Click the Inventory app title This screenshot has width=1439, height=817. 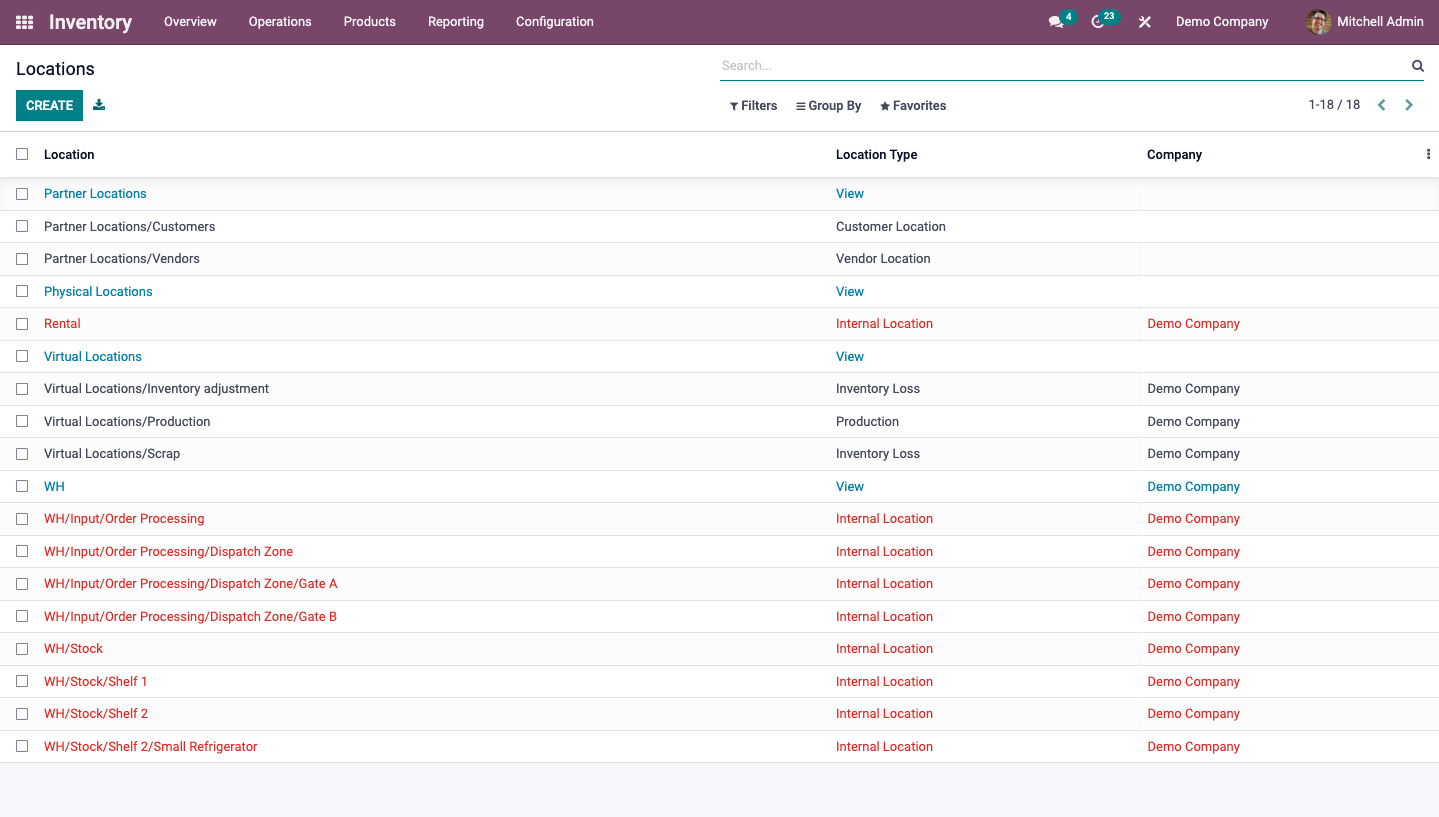click(90, 22)
